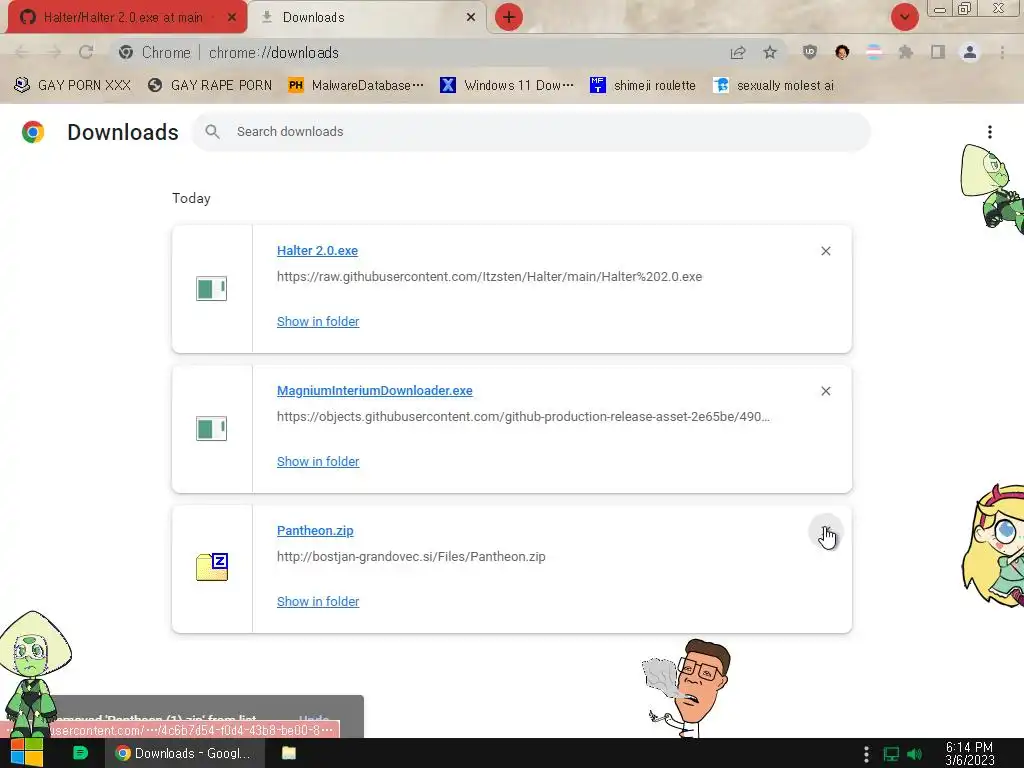
Task: Show Halter 2.0.exe in folder
Action: pyautogui.click(x=318, y=321)
